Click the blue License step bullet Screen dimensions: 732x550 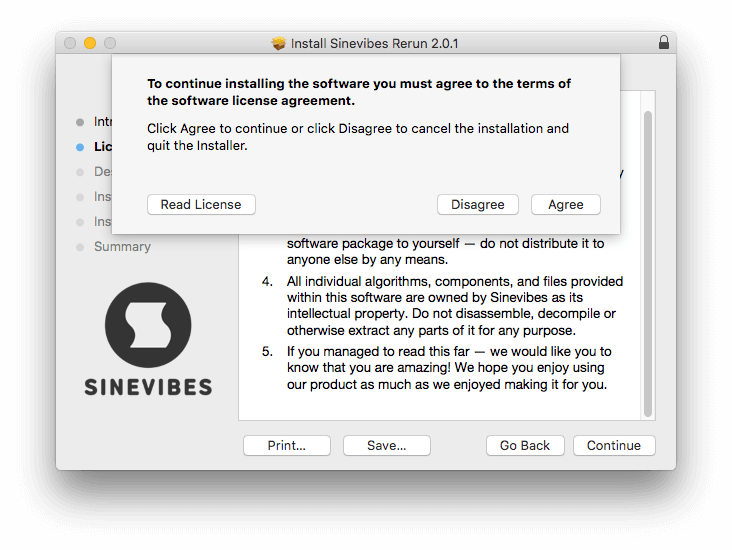[80, 147]
